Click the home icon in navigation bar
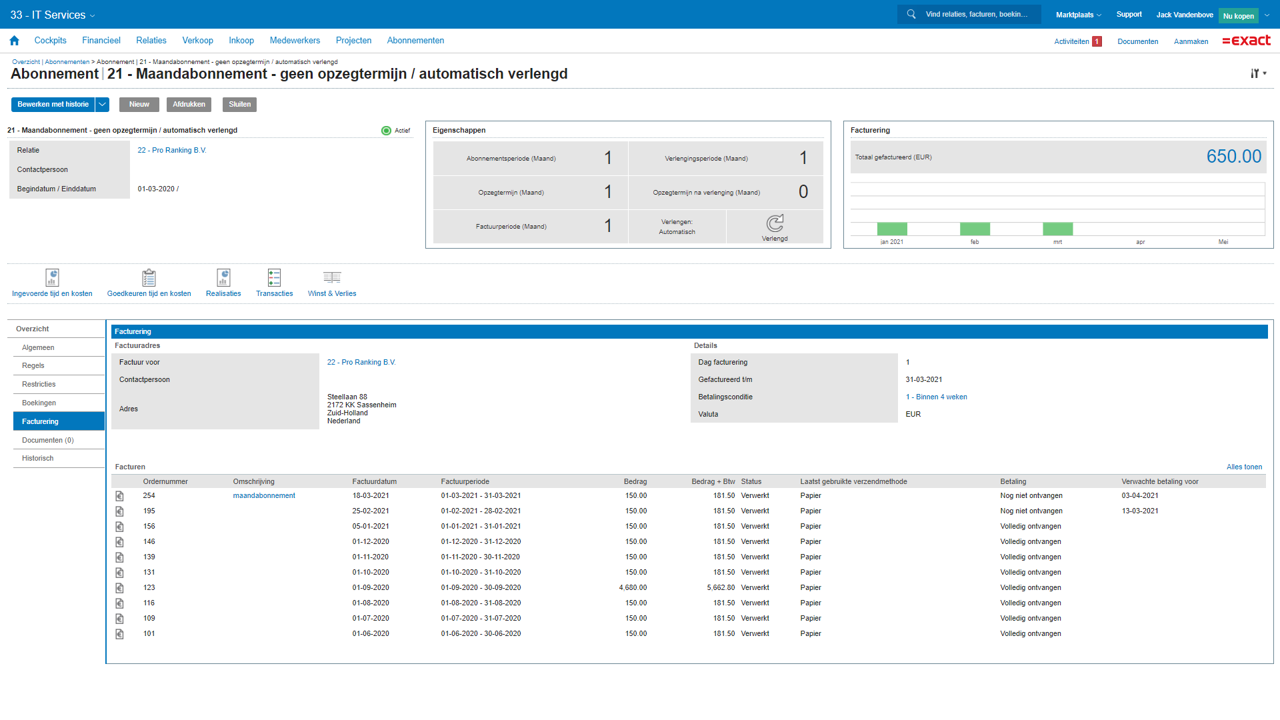Viewport: 1280px width, 720px height. pyautogui.click(x=14, y=41)
